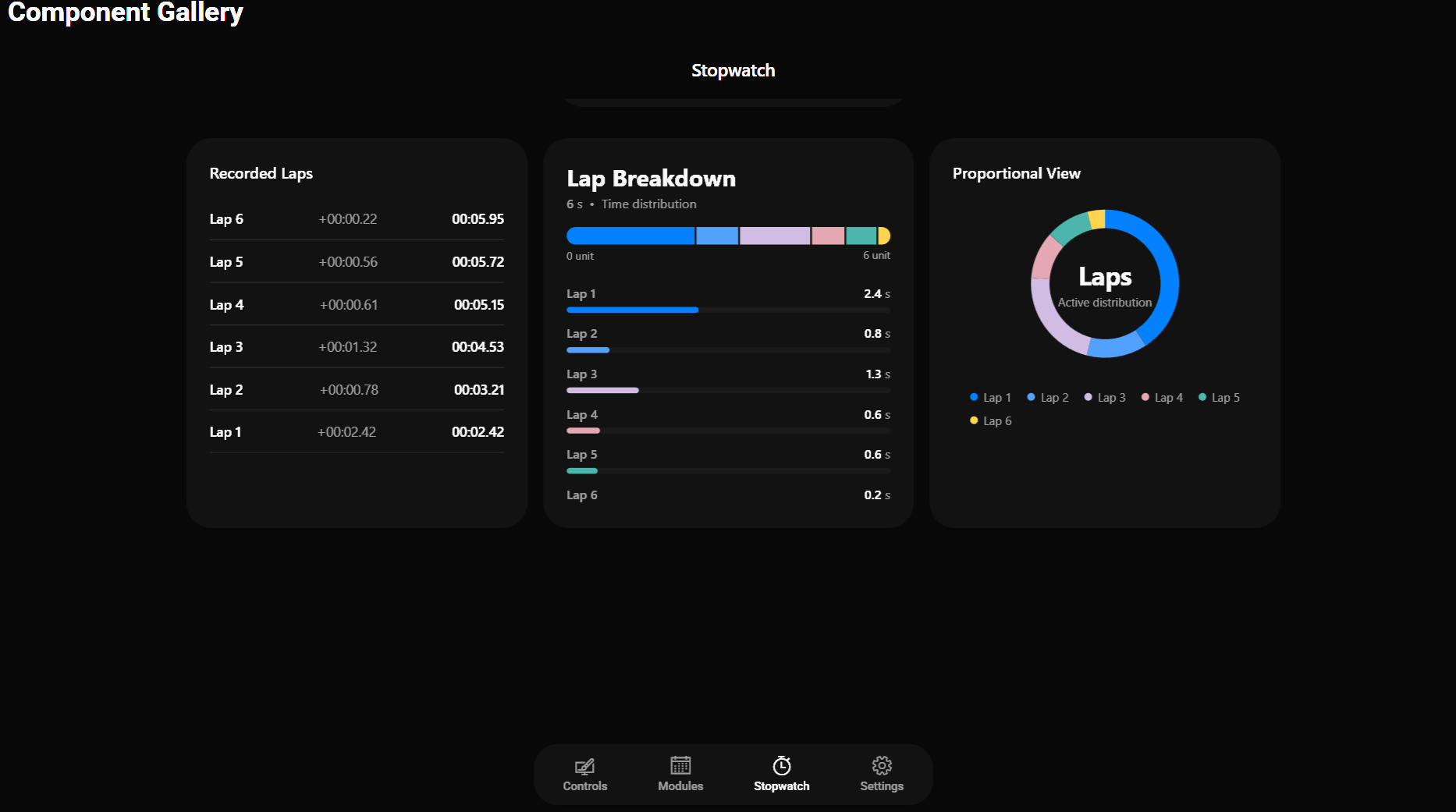Image resolution: width=1456 pixels, height=812 pixels.
Task: Click the split +00:00.61
Action: pos(349,305)
